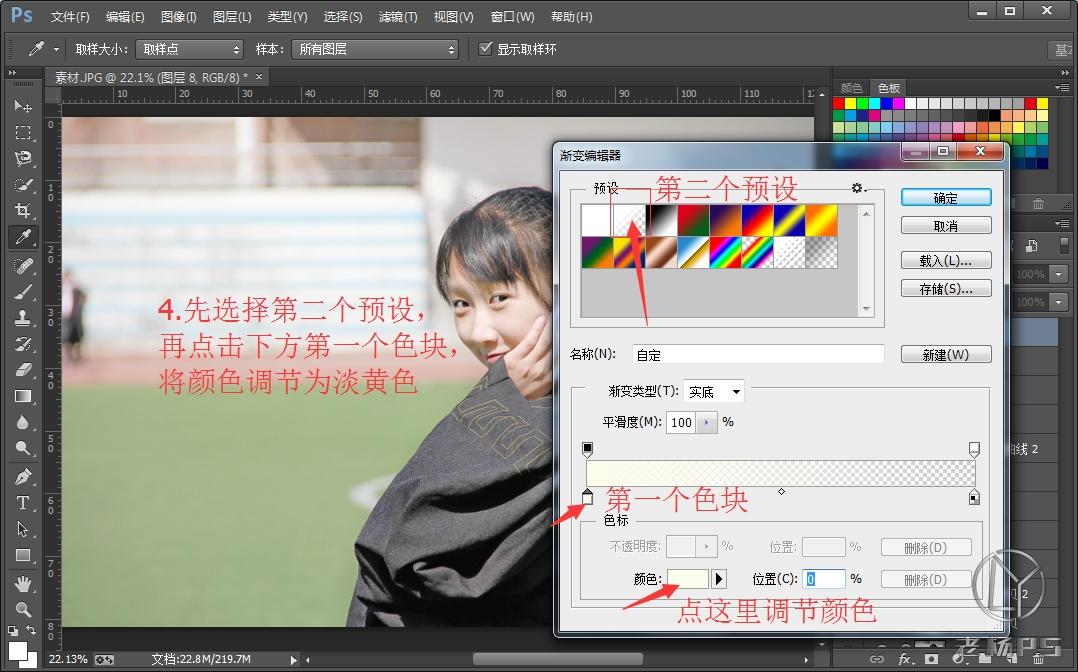The height and width of the screenshot is (672, 1078).
Task: Click the 新建(W) button
Action: click(x=946, y=354)
